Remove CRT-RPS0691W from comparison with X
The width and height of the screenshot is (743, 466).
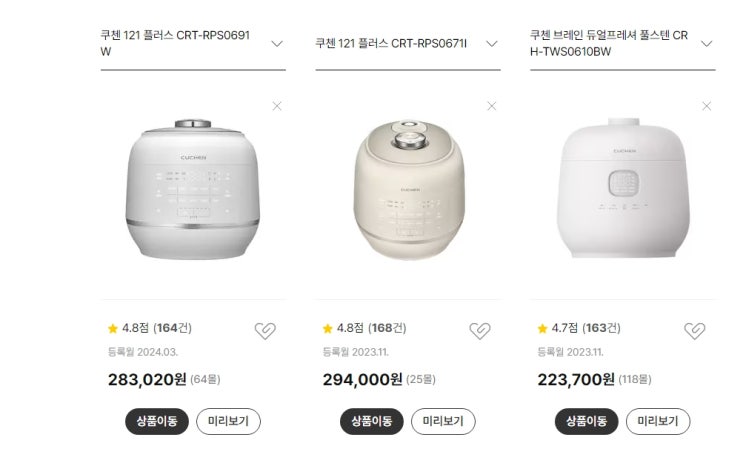277,106
